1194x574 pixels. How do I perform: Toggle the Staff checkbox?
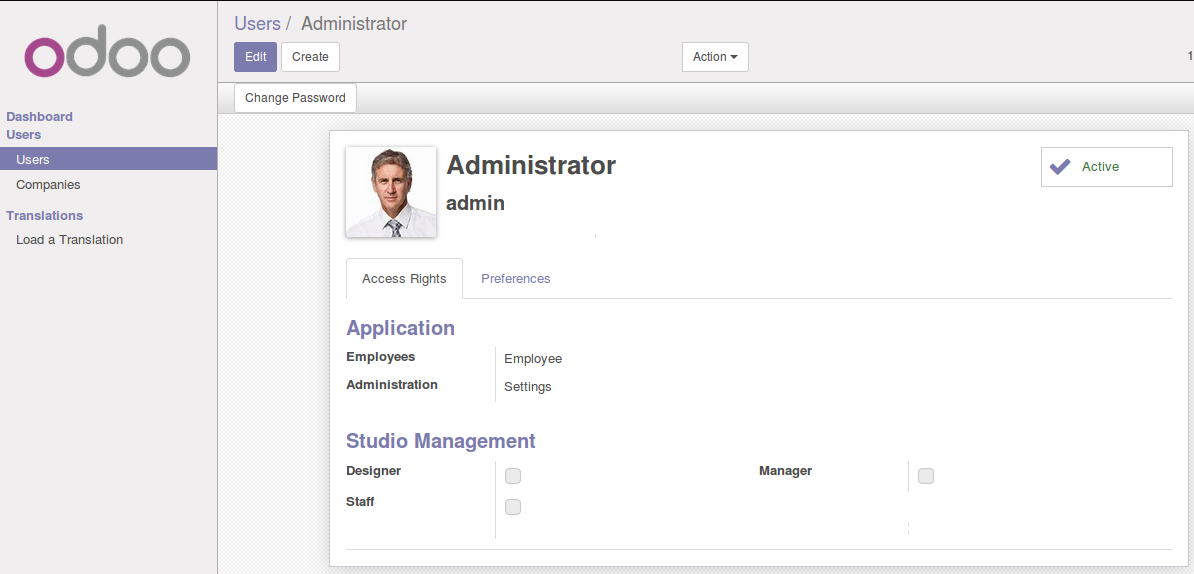tap(513, 507)
